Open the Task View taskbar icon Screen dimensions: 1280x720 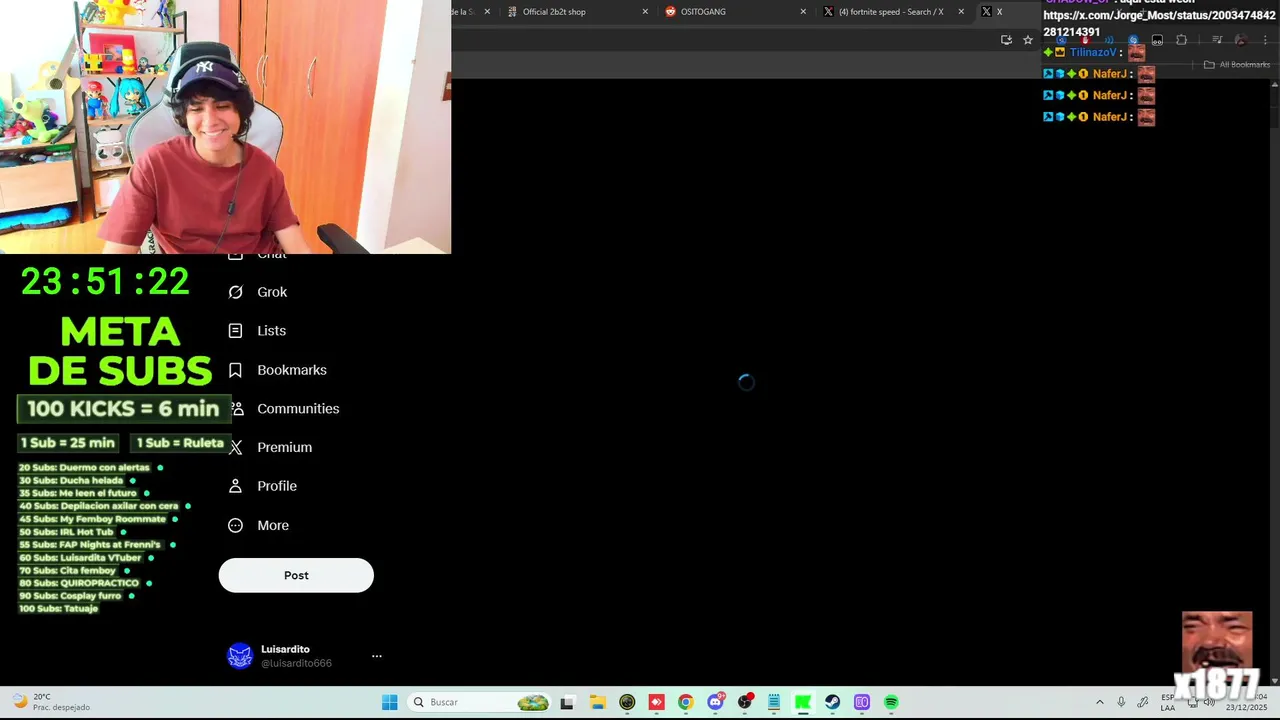coord(567,702)
